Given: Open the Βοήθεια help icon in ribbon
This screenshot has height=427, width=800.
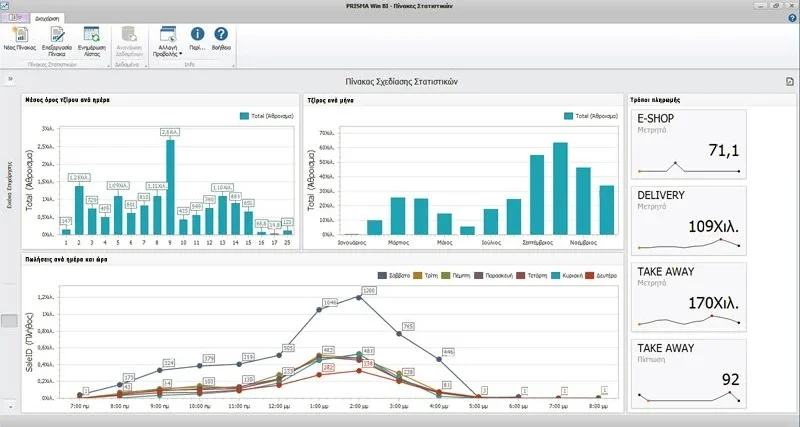Looking at the screenshot, I should click(221, 34).
